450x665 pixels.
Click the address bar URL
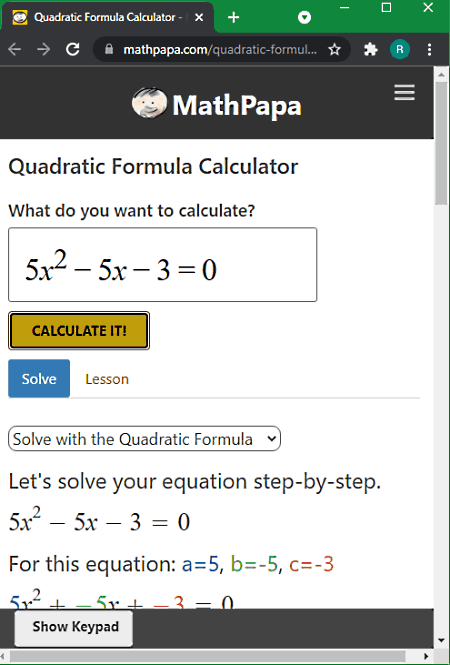tap(220, 50)
